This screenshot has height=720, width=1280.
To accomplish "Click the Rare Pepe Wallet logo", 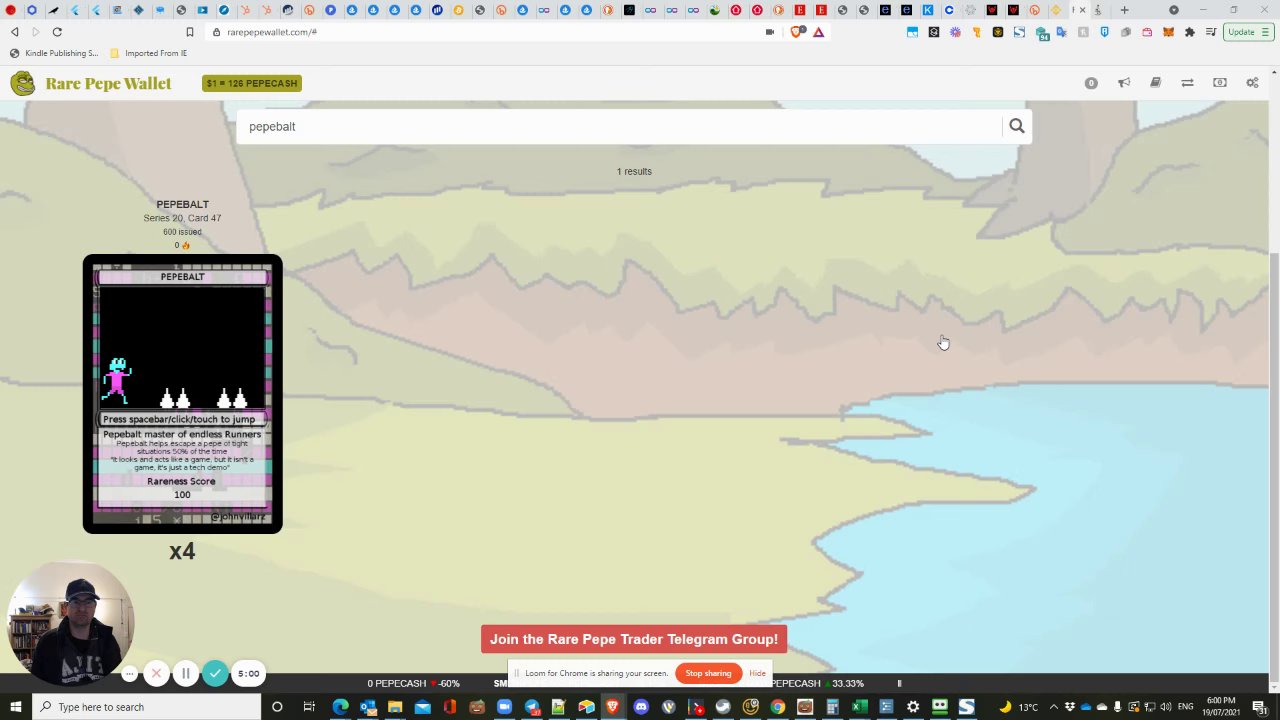I will coord(91,83).
